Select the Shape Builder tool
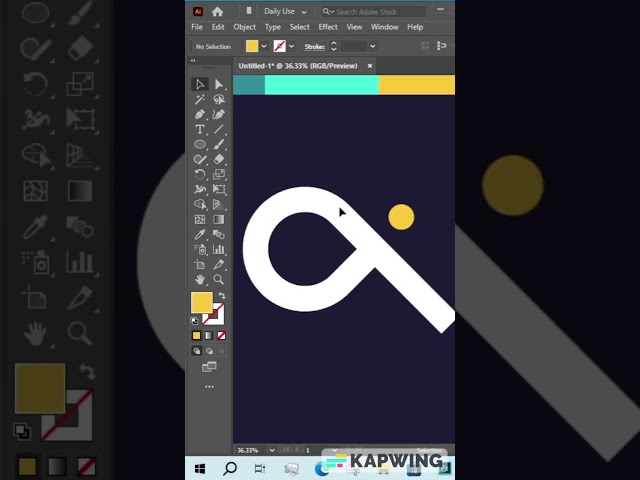The width and height of the screenshot is (640, 480). pos(200,204)
